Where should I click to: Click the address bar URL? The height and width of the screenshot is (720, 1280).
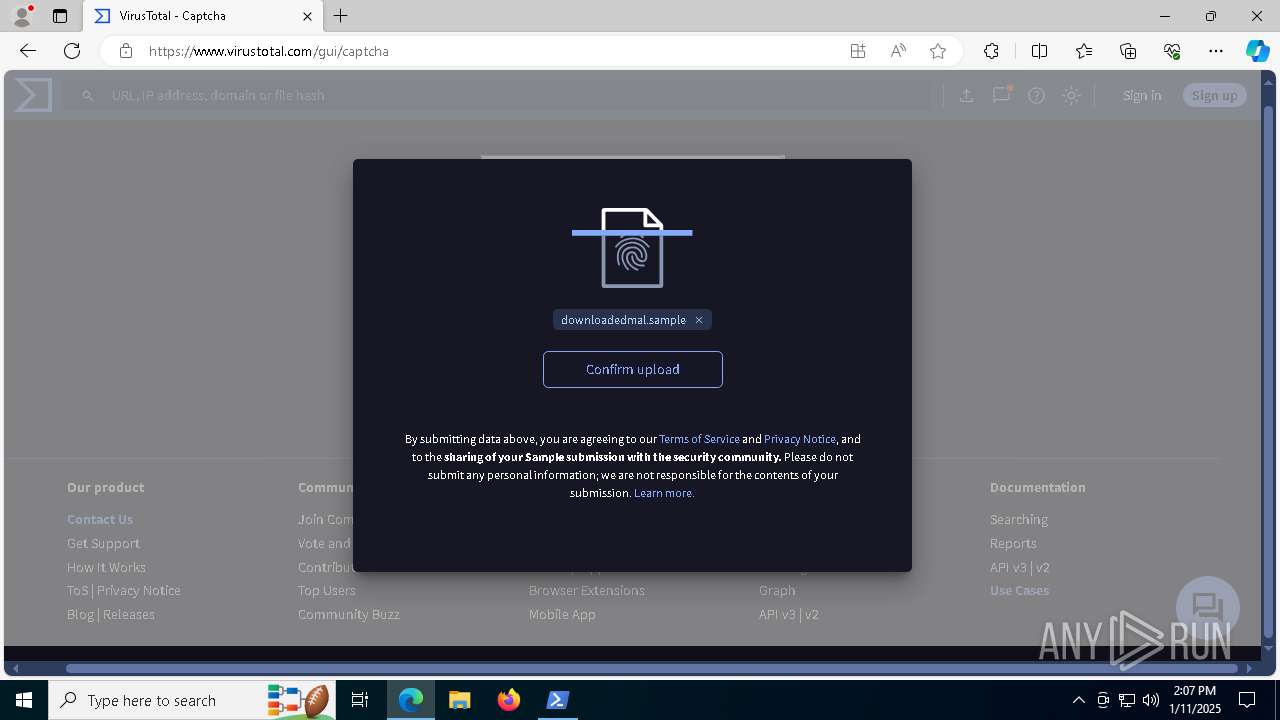[x=269, y=51]
